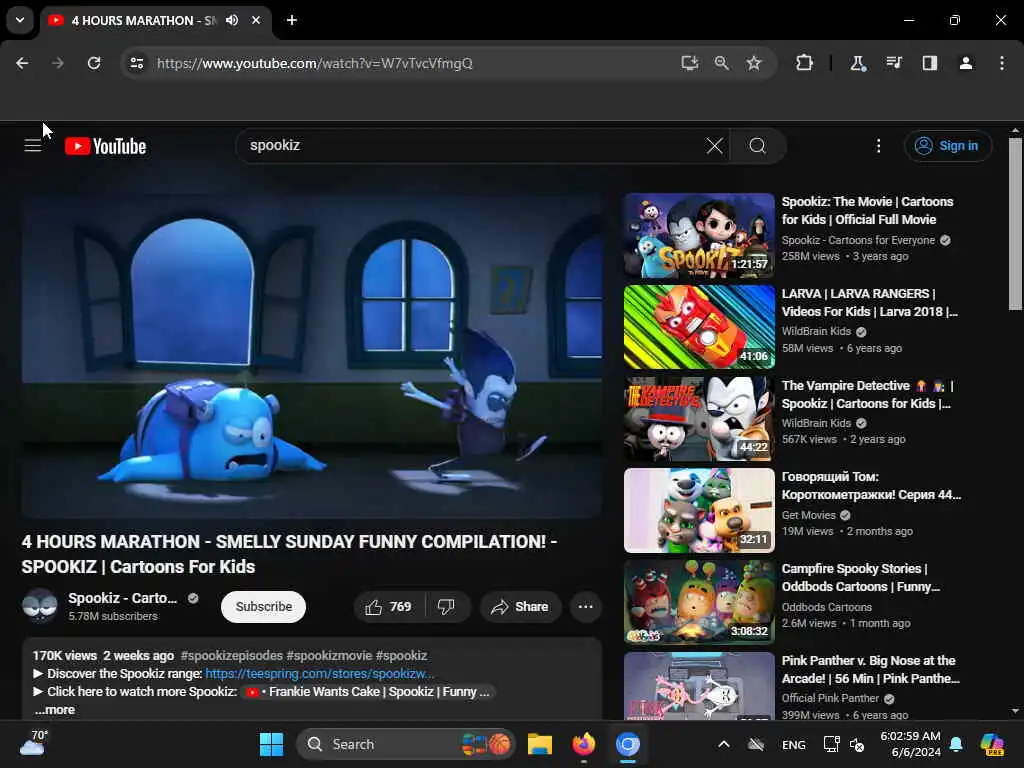The height and width of the screenshot is (768, 1024).
Task: Open the #spookiz hashtag
Action: point(401,656)
